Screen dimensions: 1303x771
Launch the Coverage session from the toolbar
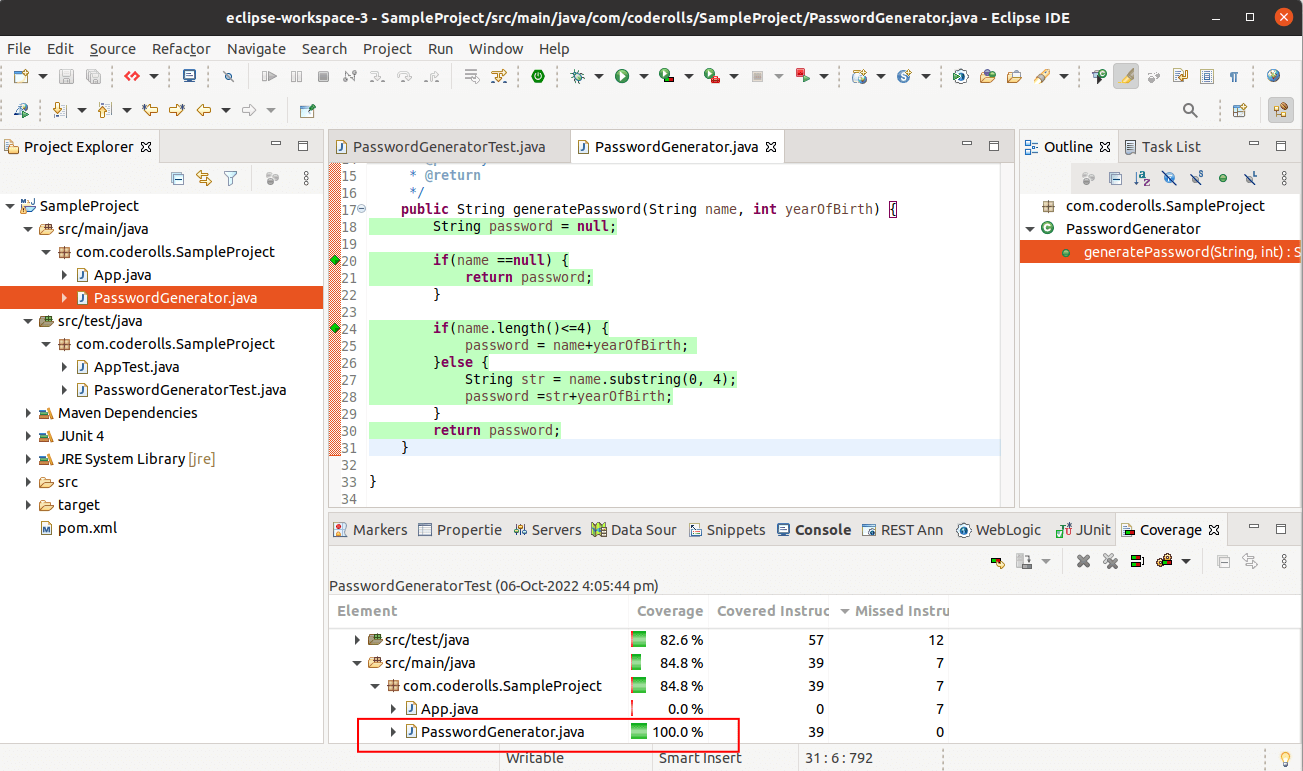(x=666, y=76)
